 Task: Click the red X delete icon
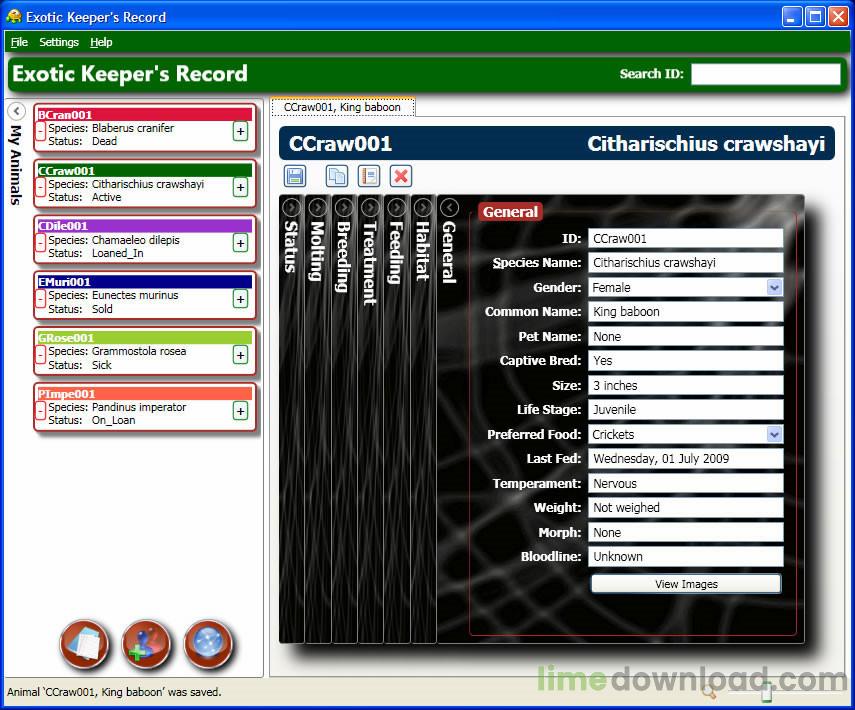coord(401,176)
